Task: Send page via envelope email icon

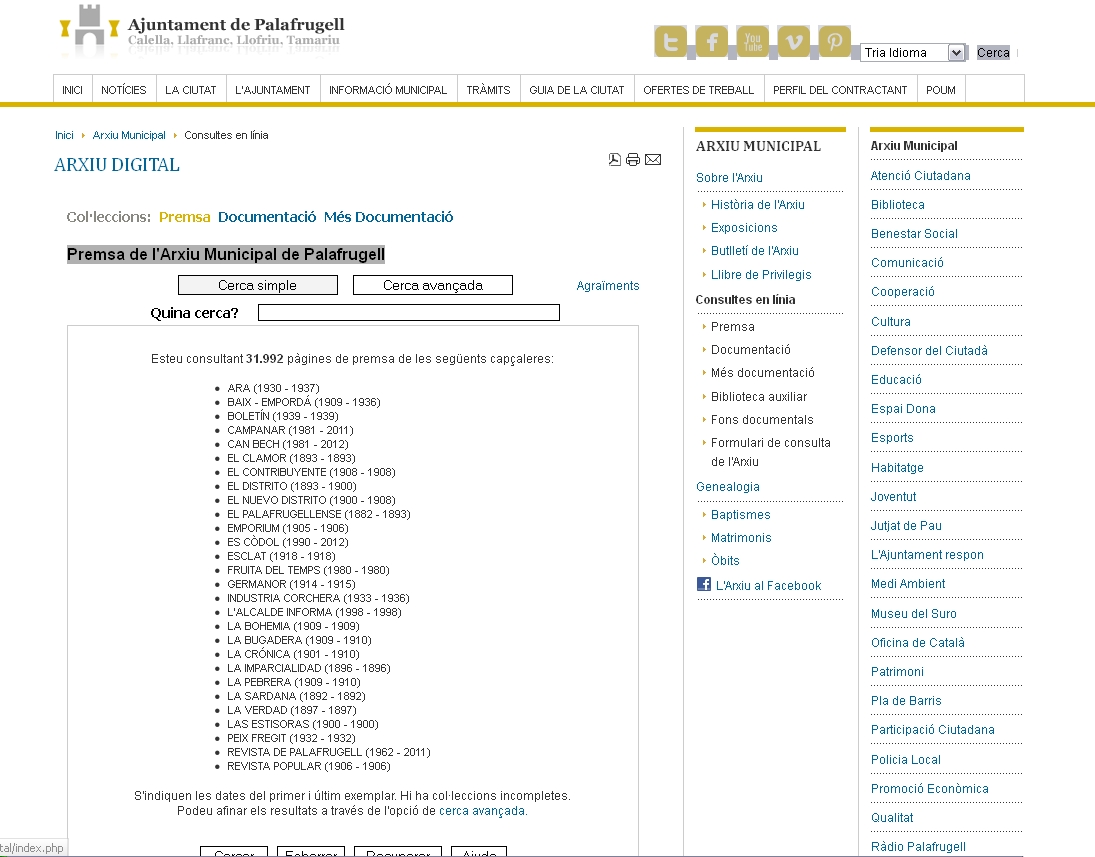Action: [x=653, y=160]
